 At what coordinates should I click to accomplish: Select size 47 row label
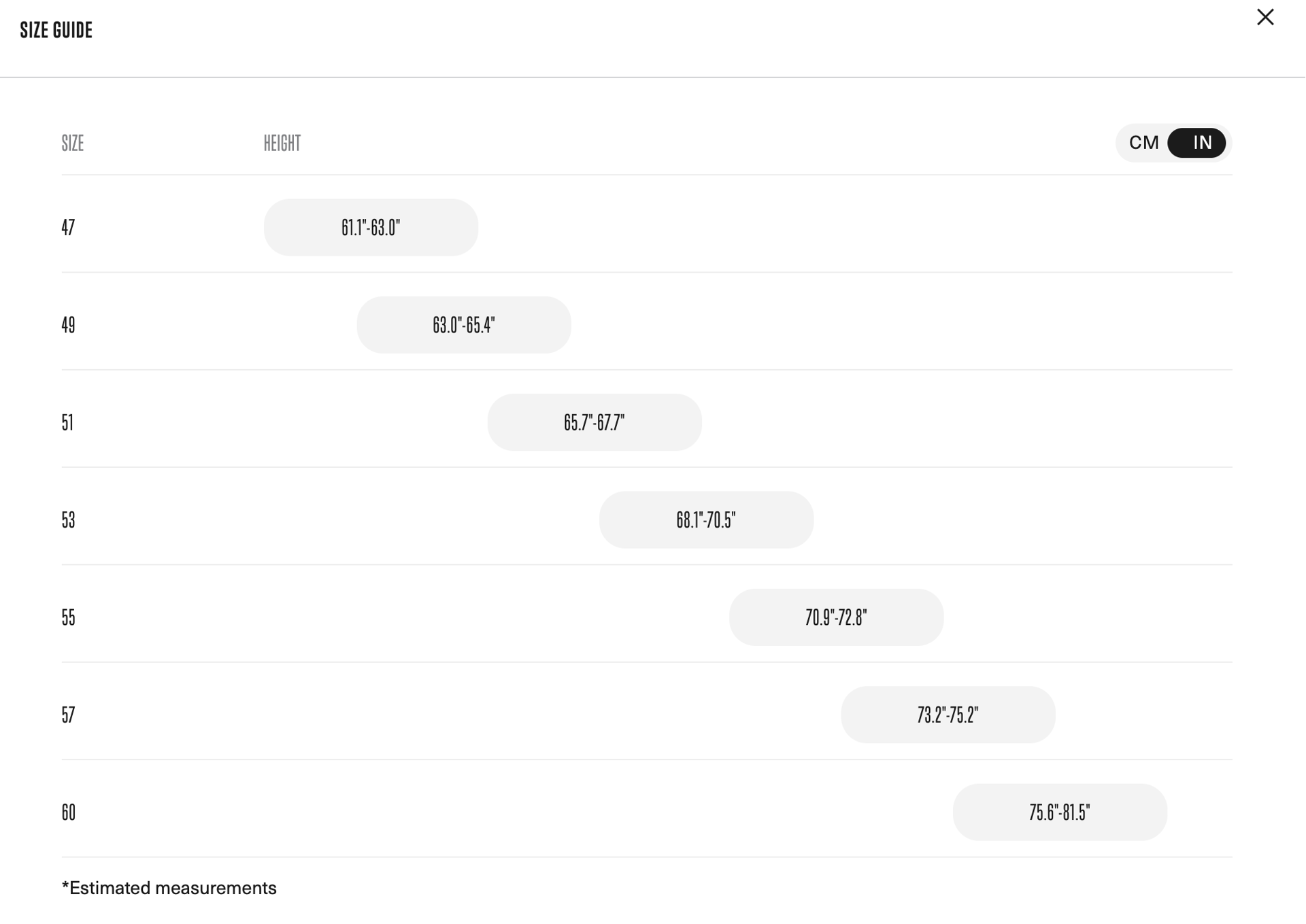pyautogui.click(x=68, y=227)
